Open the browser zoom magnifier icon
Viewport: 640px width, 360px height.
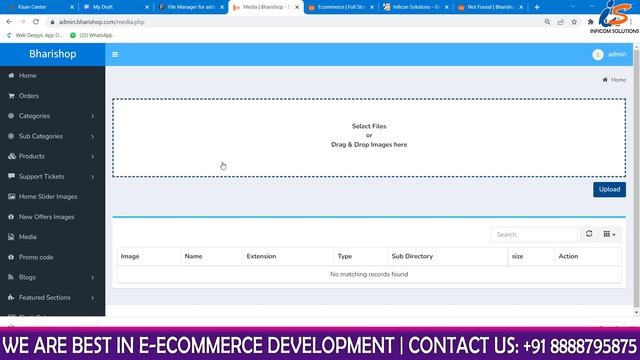[x=547, y=22]
